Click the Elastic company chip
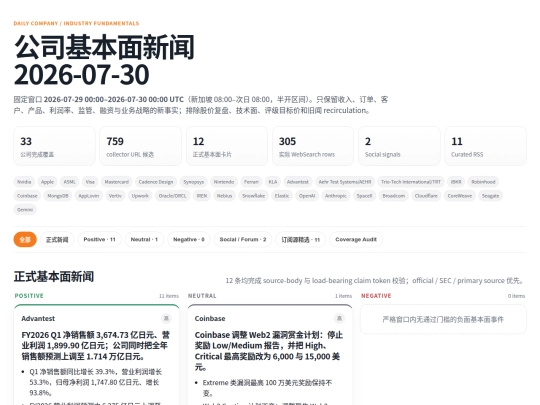This screenshot has width=540, height=405. (282, 196)
